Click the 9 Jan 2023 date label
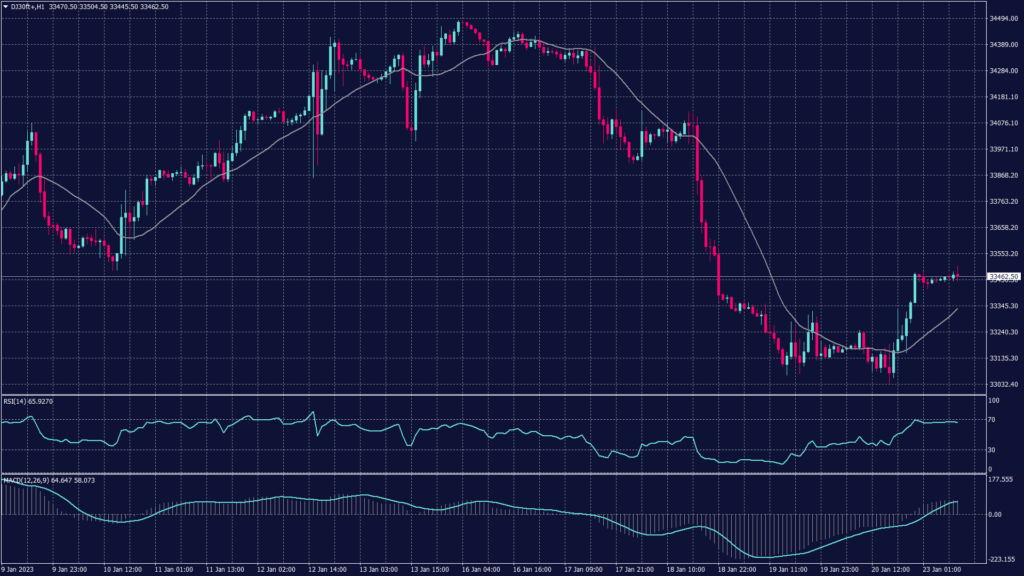The height and width of the screenshot is (576, 1024). click(18, 570)
